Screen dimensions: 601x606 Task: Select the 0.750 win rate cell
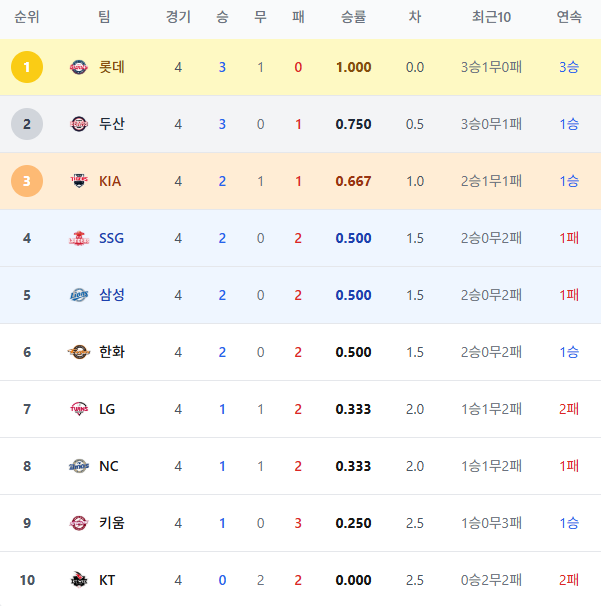[353, 124]
